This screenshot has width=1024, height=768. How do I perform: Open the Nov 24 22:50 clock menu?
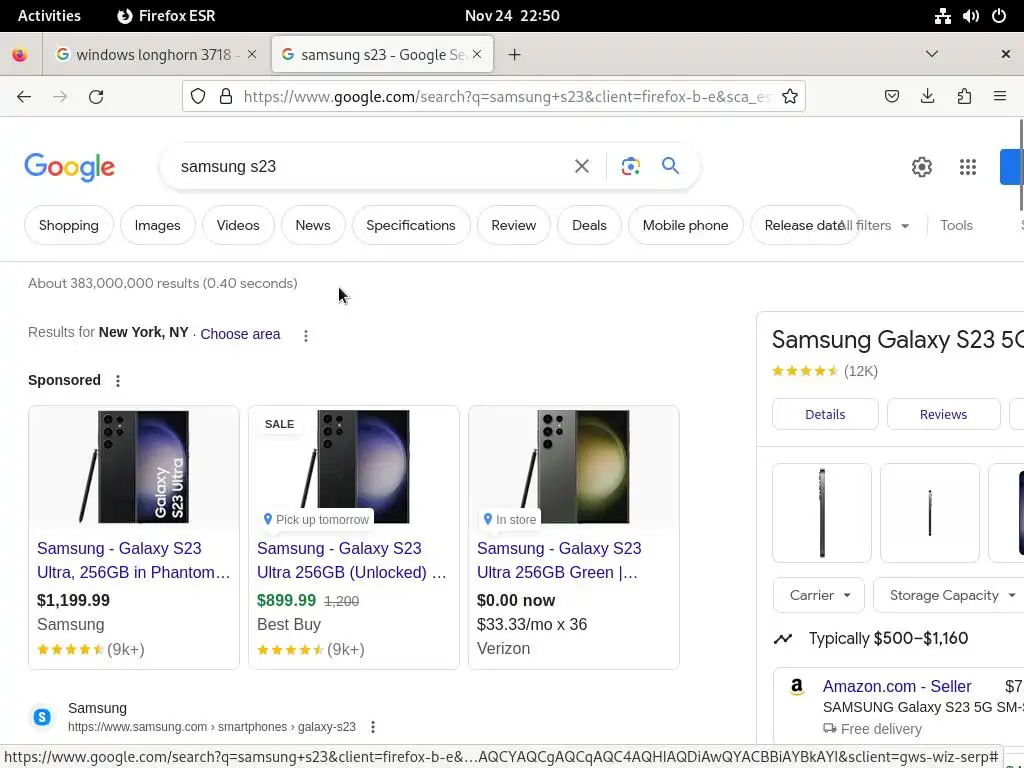tap(512, 16)
